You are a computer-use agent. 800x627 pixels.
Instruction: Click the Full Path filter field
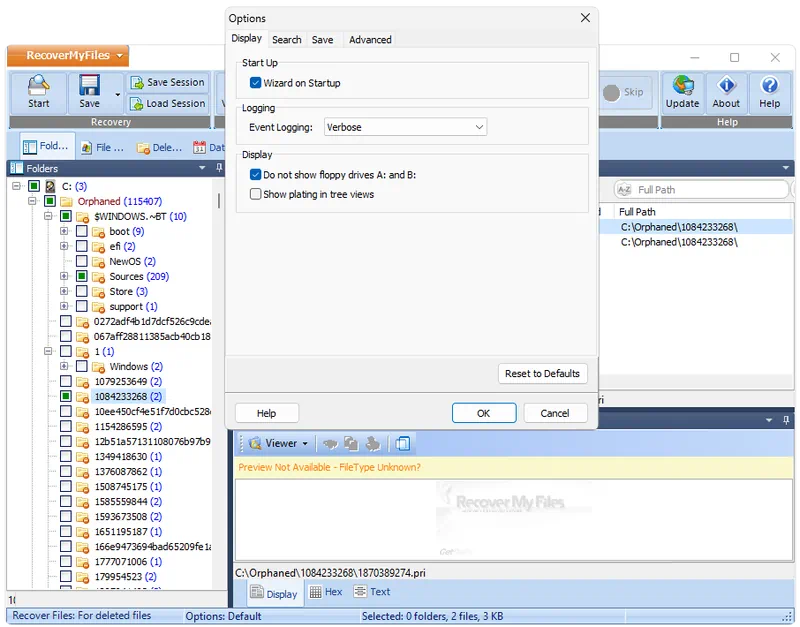(x=701, y=190)
